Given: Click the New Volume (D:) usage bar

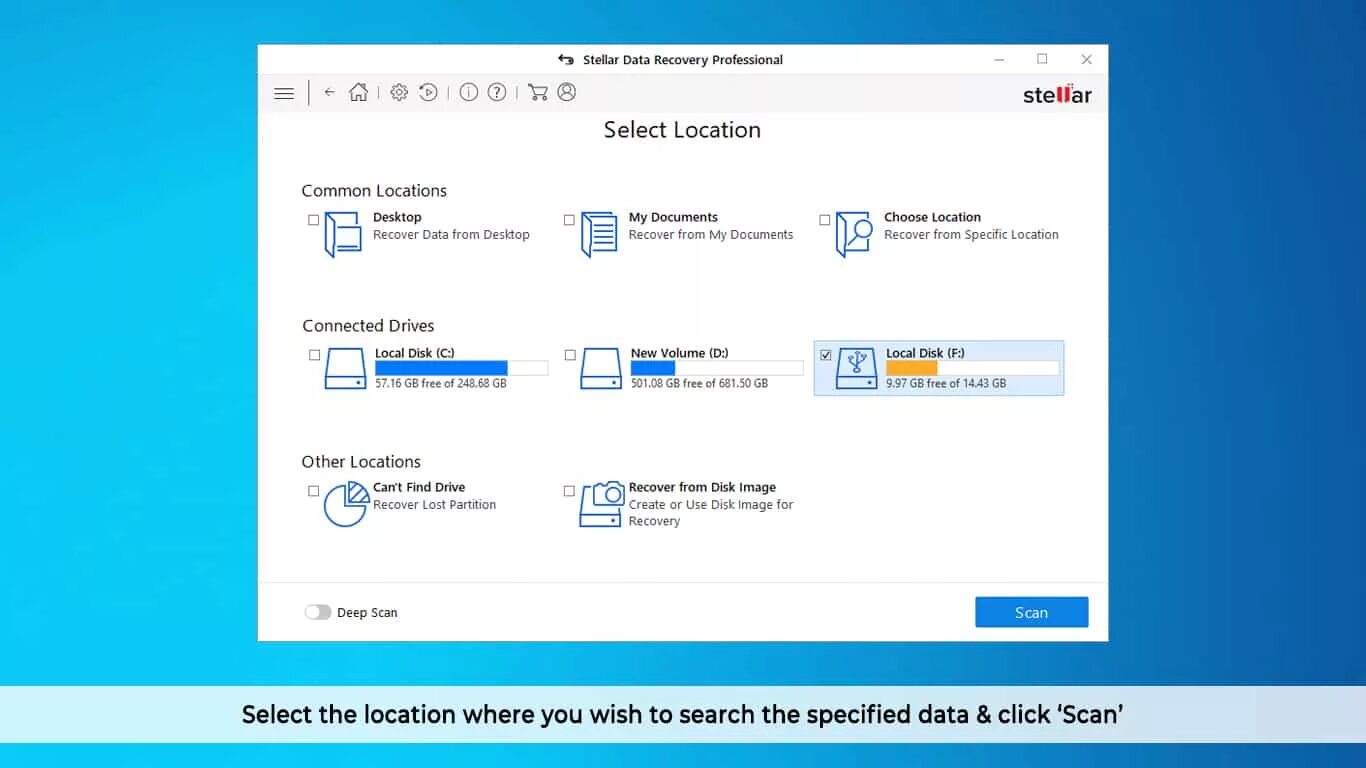Looking at the screenshot, I should (717, 368).
